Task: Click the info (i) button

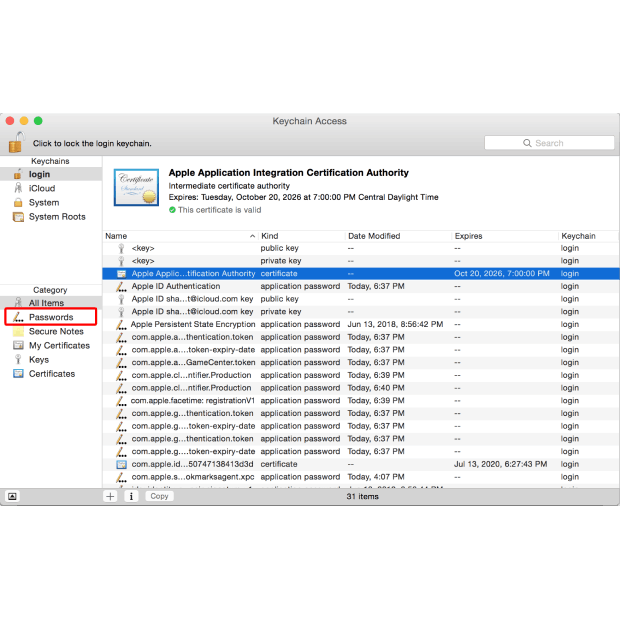Action: (131, 496)
